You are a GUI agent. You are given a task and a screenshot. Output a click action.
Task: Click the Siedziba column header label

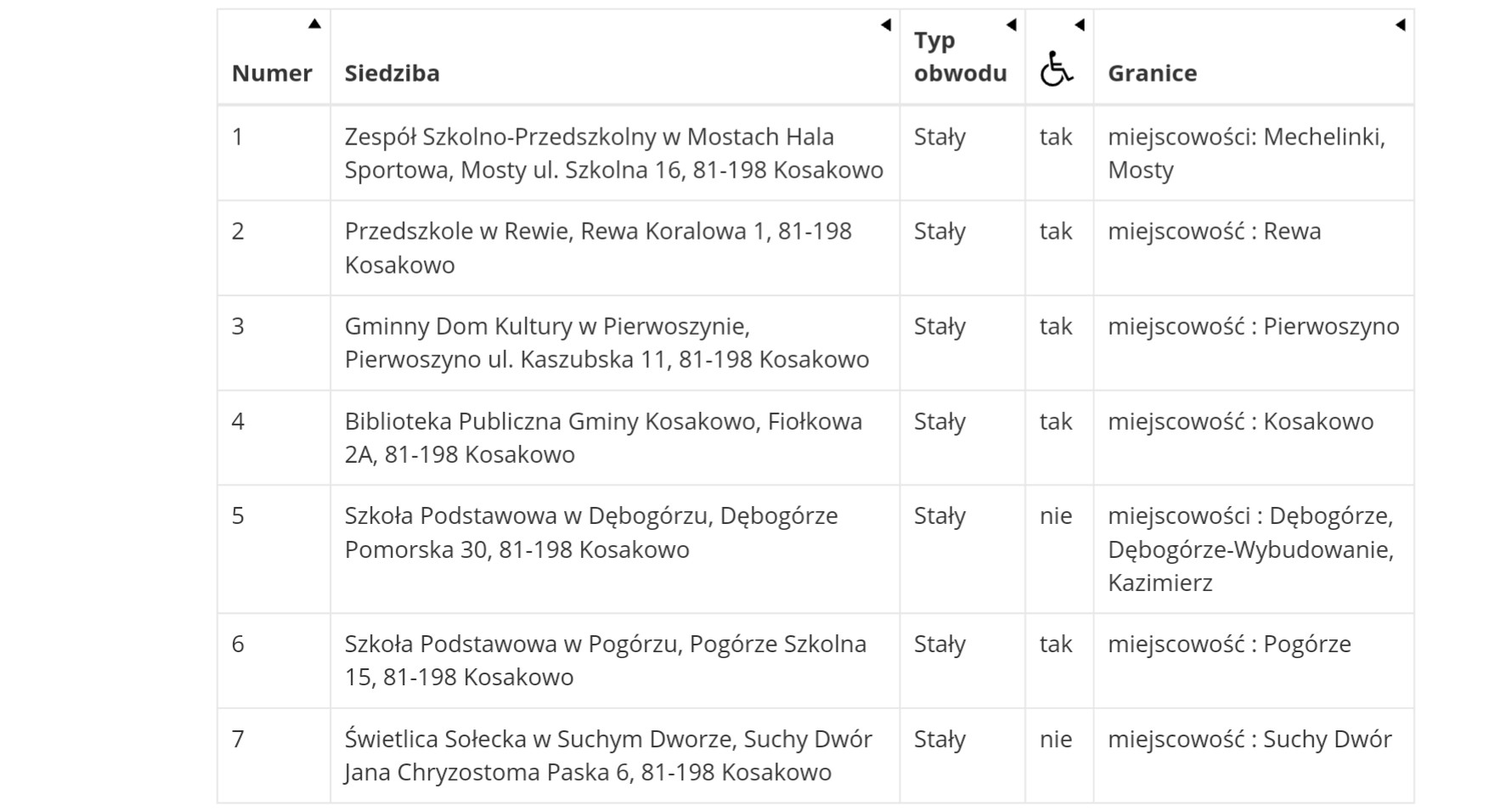pos(392,73)
